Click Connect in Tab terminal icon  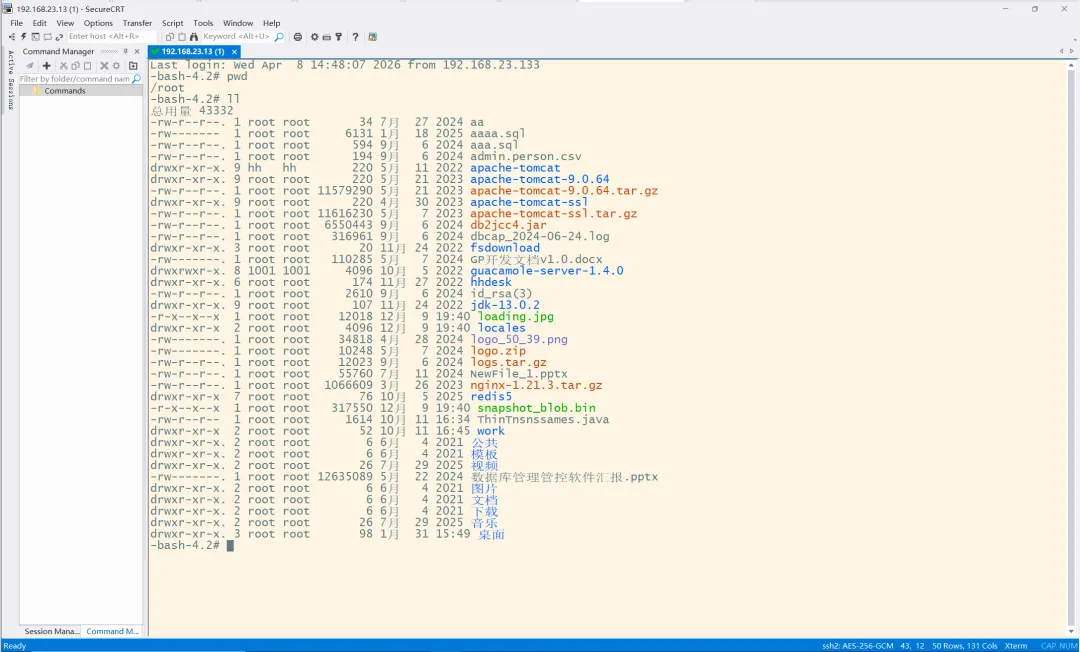36,37
